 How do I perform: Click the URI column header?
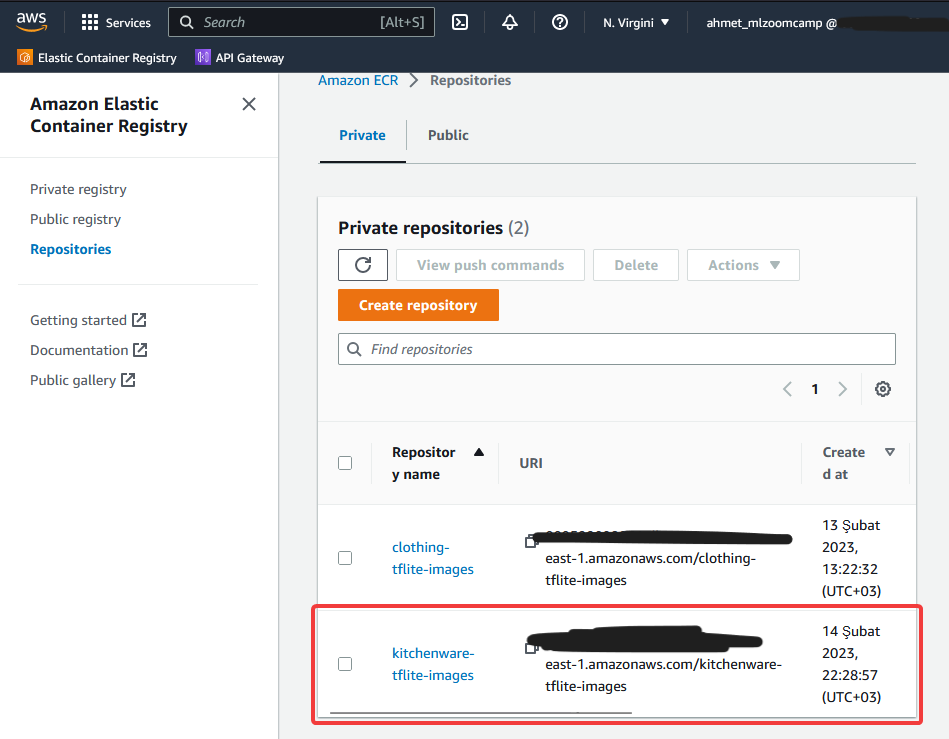(531, 463)
